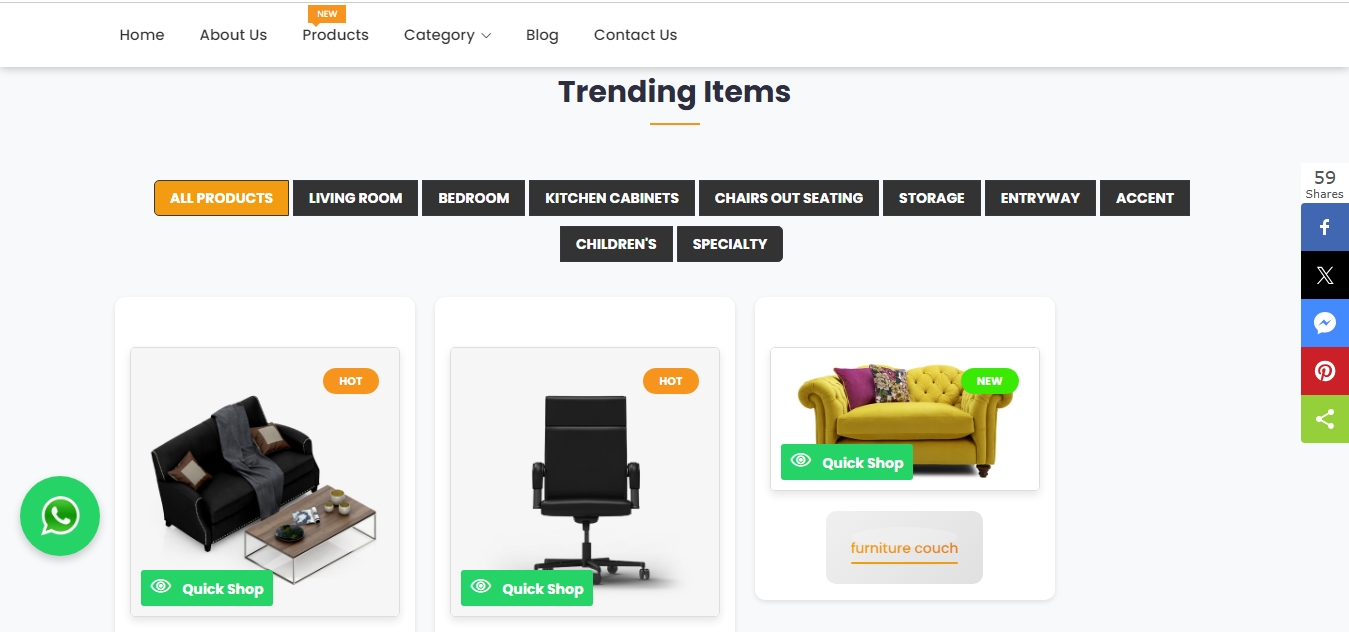1349x632 pixels.
Task: Pin the page using the Pinterest icon
Action: (1324, 371)
